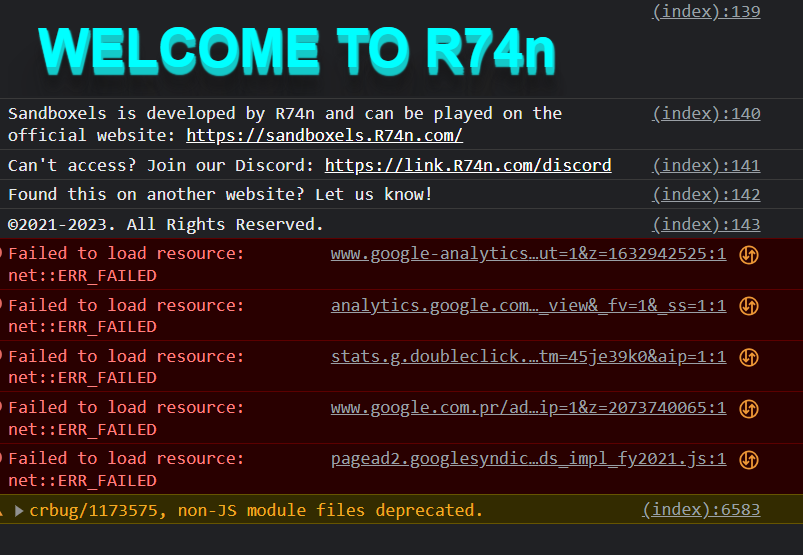Screen dimensions: 803x555
Task: Open source link (index):6583
Action: tap(701, 509)
